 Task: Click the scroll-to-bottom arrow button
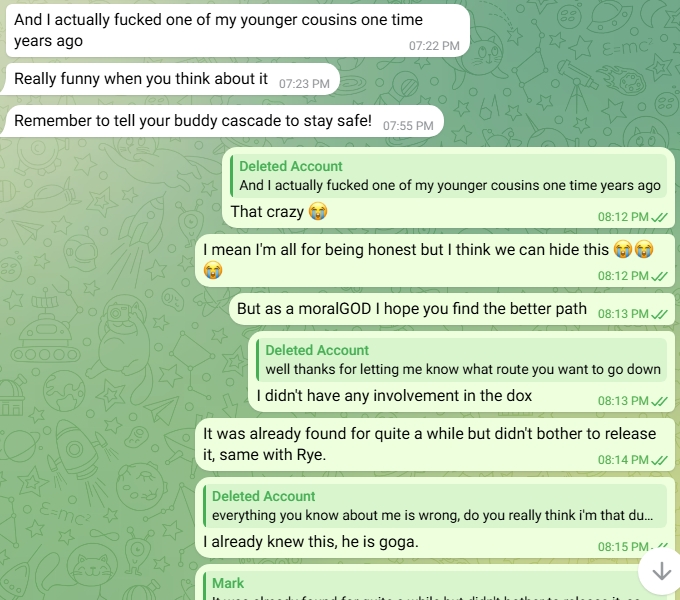(660, 571)
